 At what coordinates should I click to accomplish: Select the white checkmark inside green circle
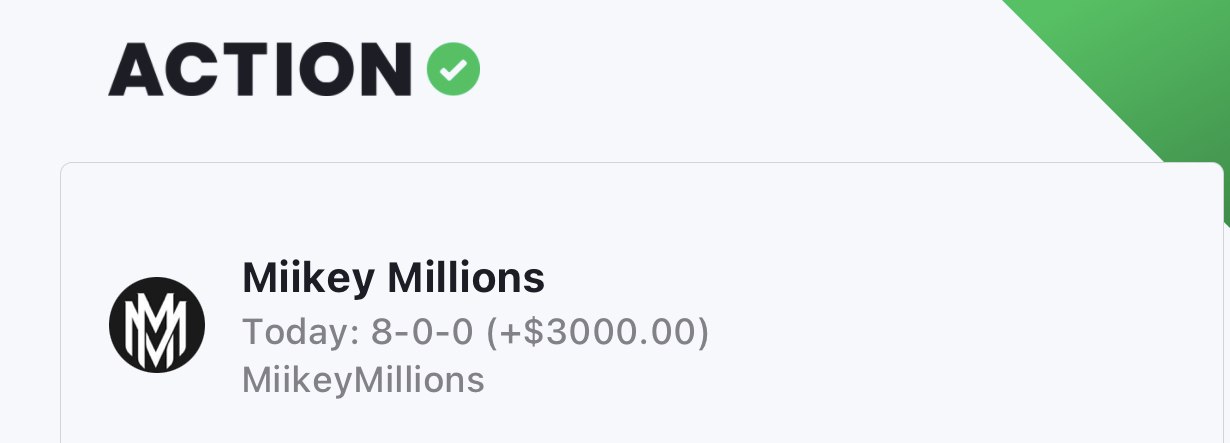453,69
